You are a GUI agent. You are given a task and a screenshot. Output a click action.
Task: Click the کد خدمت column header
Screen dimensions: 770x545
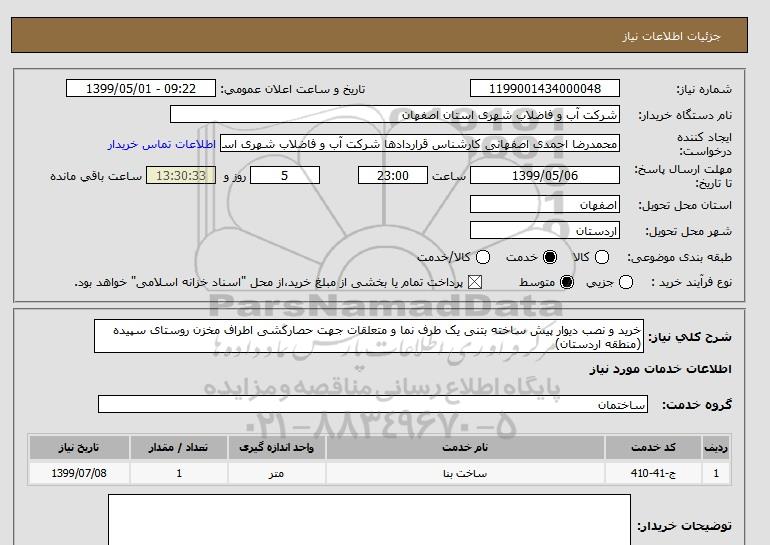point(653,447)
